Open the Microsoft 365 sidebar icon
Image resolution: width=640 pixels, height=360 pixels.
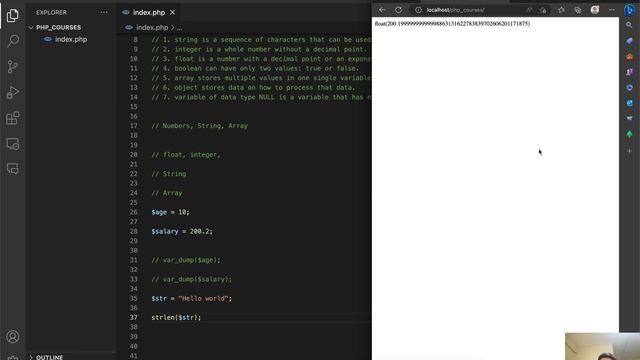629,87
